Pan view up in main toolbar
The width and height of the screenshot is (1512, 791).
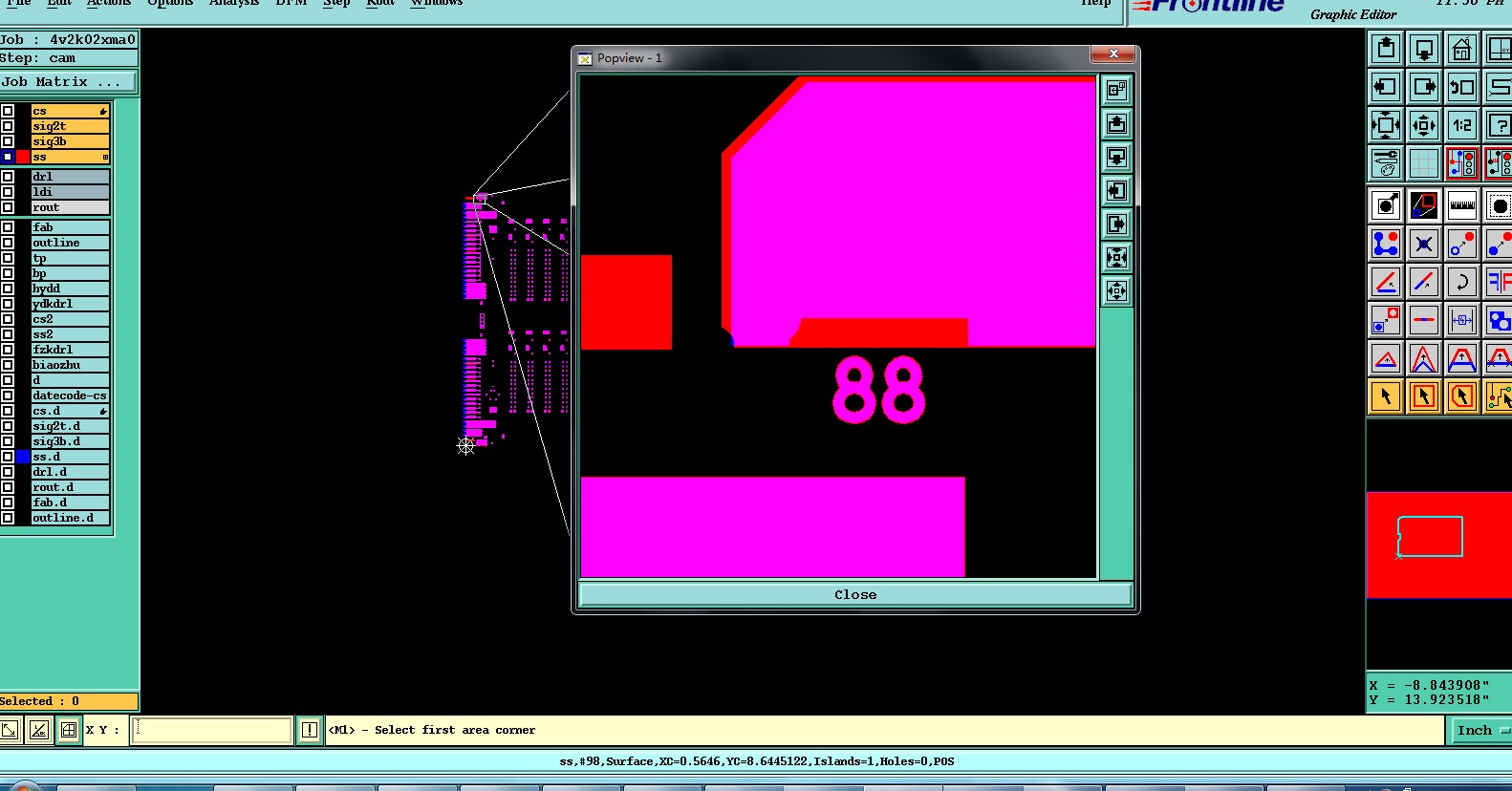pyautogui.click(x=1386, y=49)
